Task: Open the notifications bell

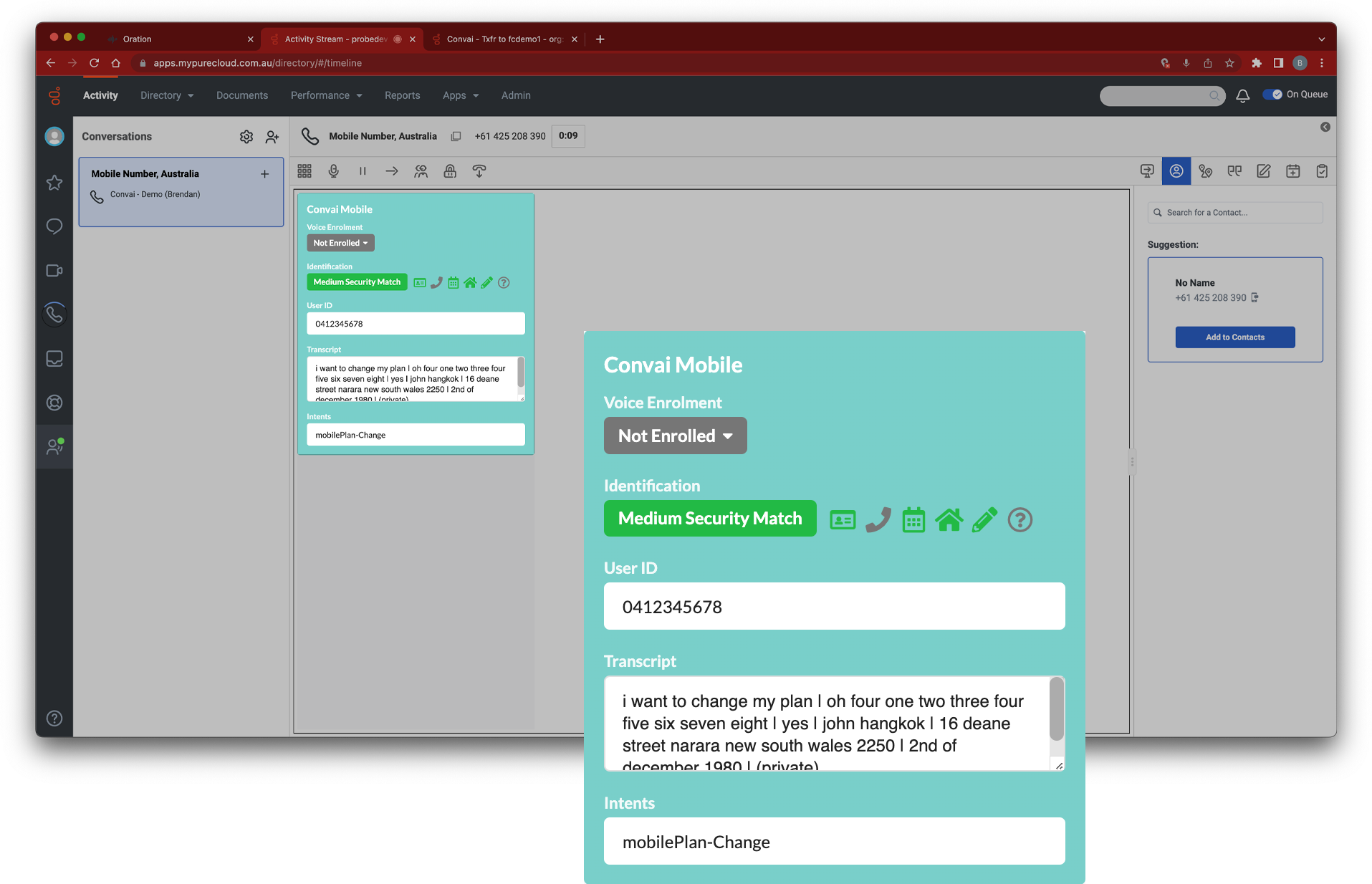Action: coord(1243,95)
